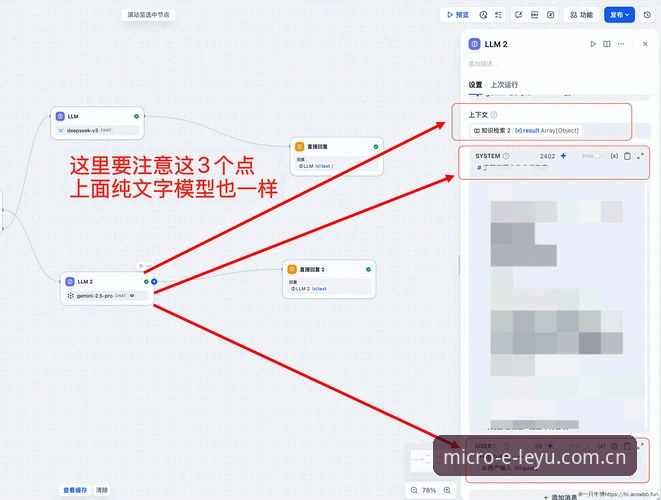
Task: Click the 预览 preview button
Action: (x=457, y=15)
